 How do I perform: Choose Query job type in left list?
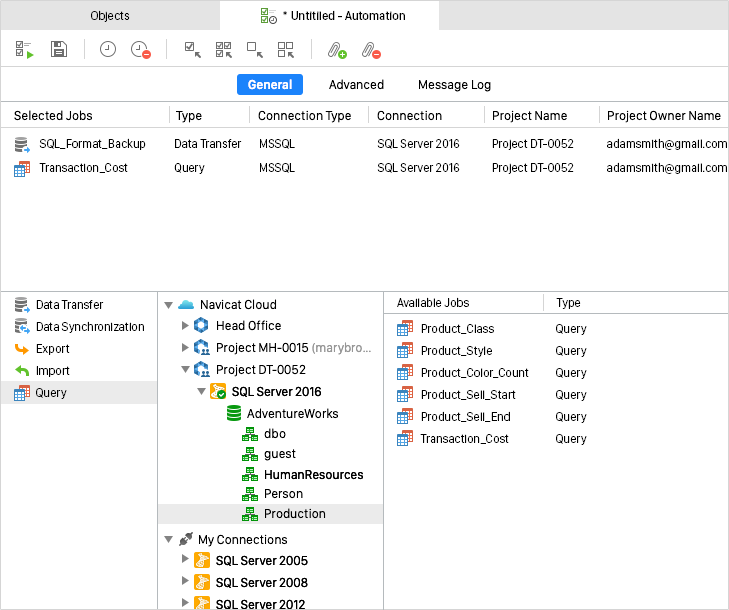[x=79, y=393]
